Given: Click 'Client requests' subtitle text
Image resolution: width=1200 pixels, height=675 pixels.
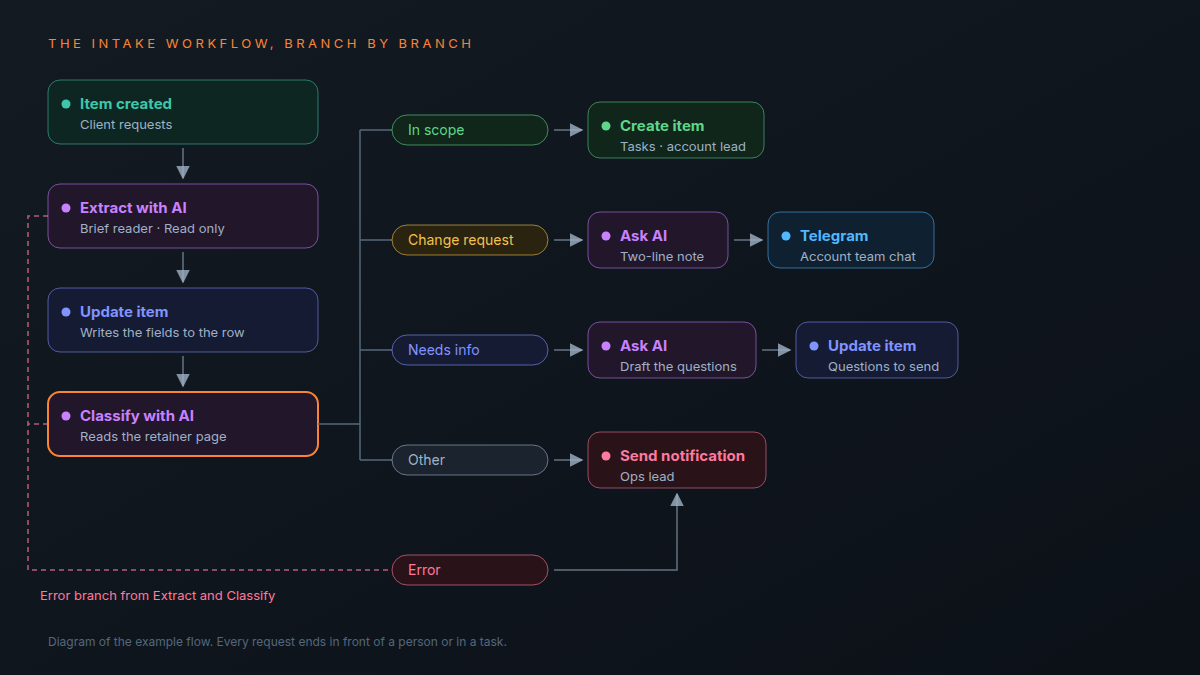Looking at the screenshot, I should click(x=126, y=125).
